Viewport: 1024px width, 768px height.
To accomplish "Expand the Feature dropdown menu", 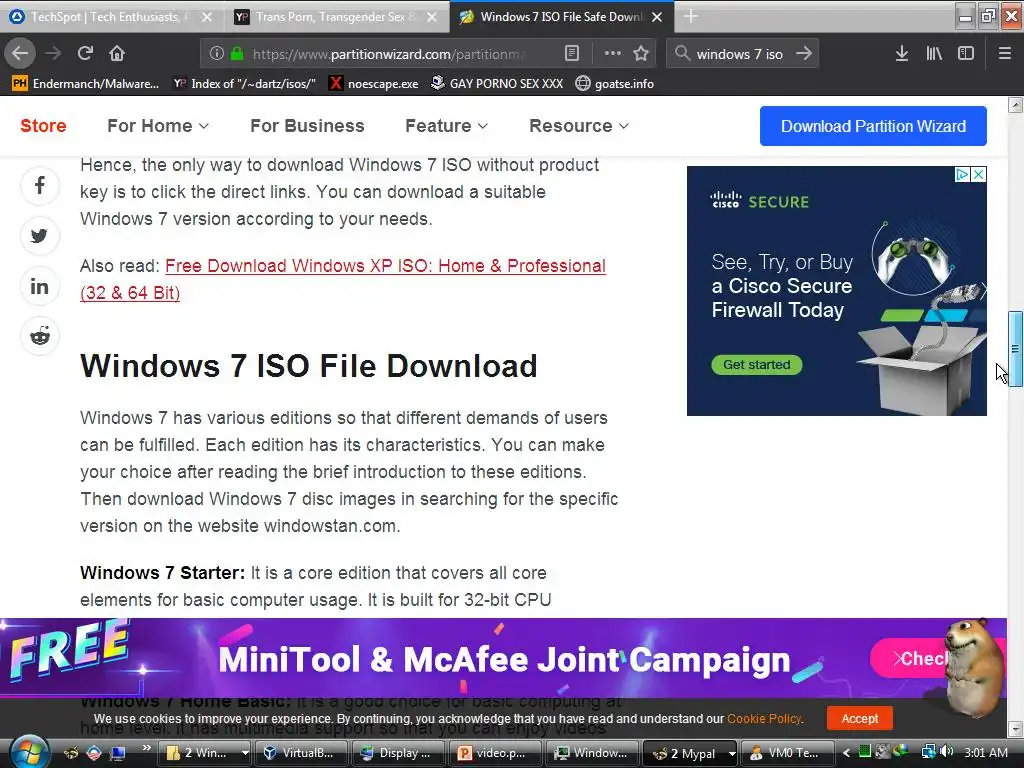I will 447,125.
